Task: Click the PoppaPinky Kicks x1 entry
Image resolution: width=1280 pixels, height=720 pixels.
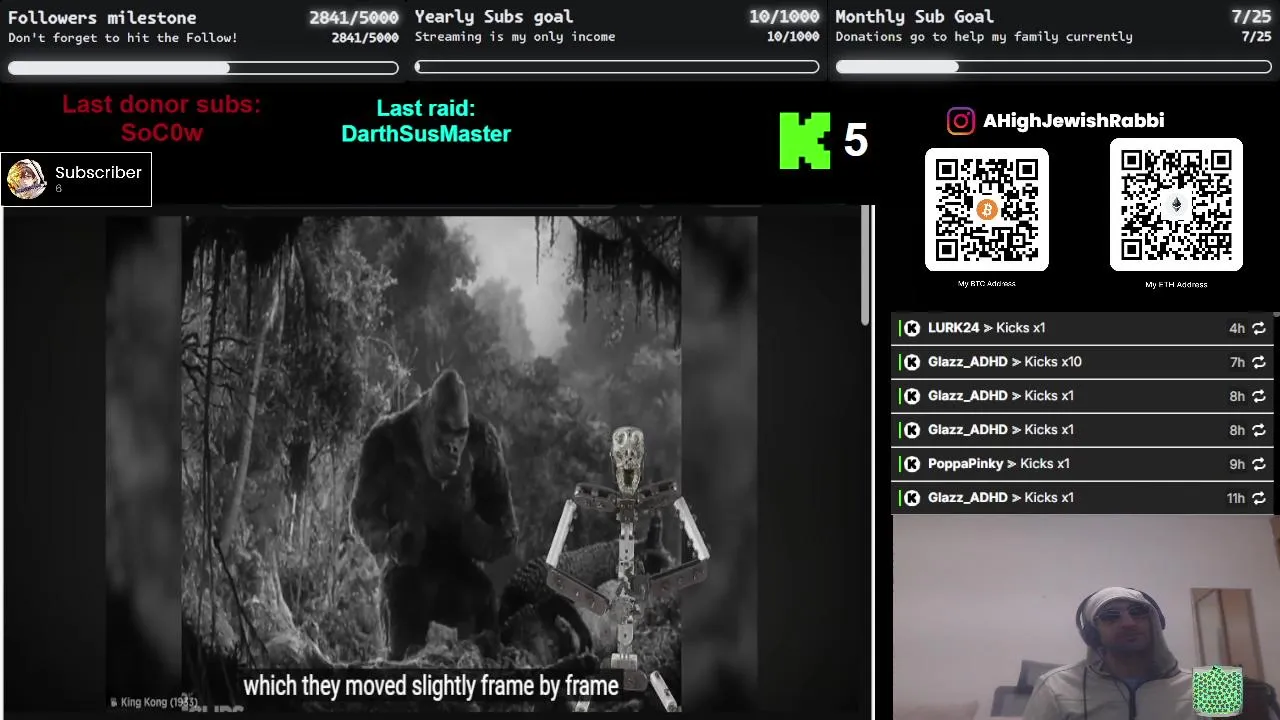Action: [1082, 464]
